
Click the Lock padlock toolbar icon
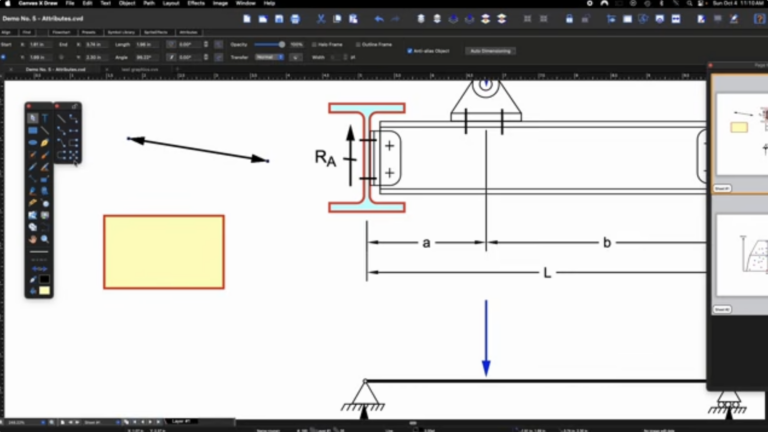pyautogui.click(x=569, y=19)
